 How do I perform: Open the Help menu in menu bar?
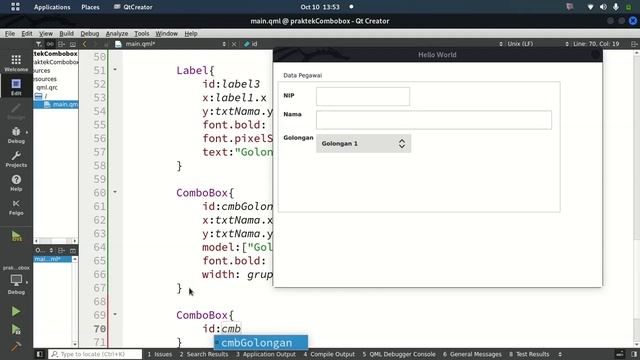tap(191, 33)
